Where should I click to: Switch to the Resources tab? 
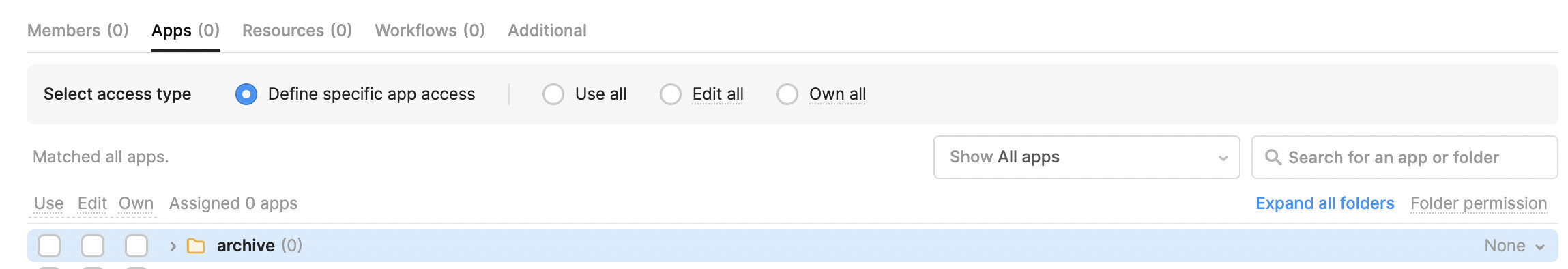click(x=297, y=31)
